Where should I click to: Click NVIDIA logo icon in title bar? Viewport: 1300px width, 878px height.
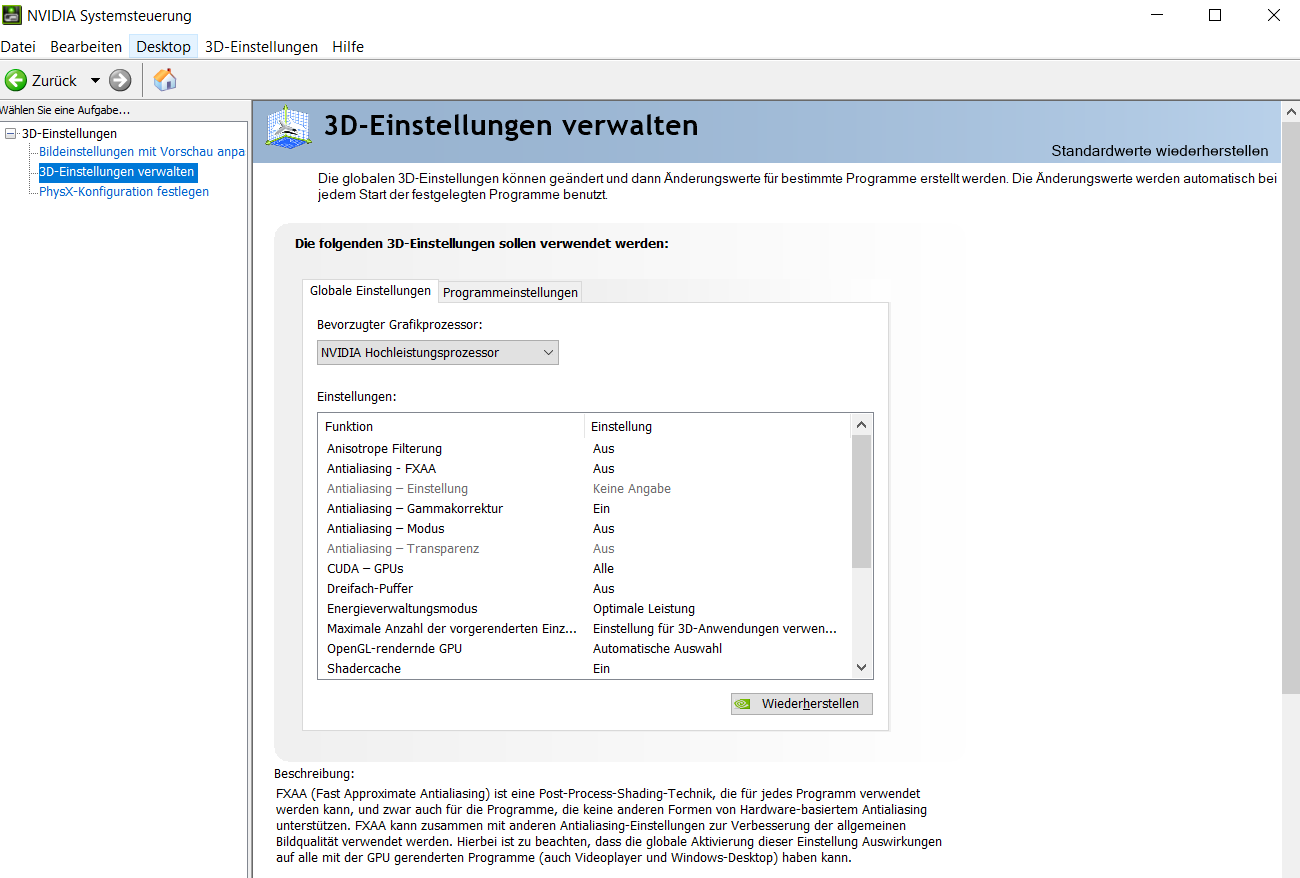[12, 16]
